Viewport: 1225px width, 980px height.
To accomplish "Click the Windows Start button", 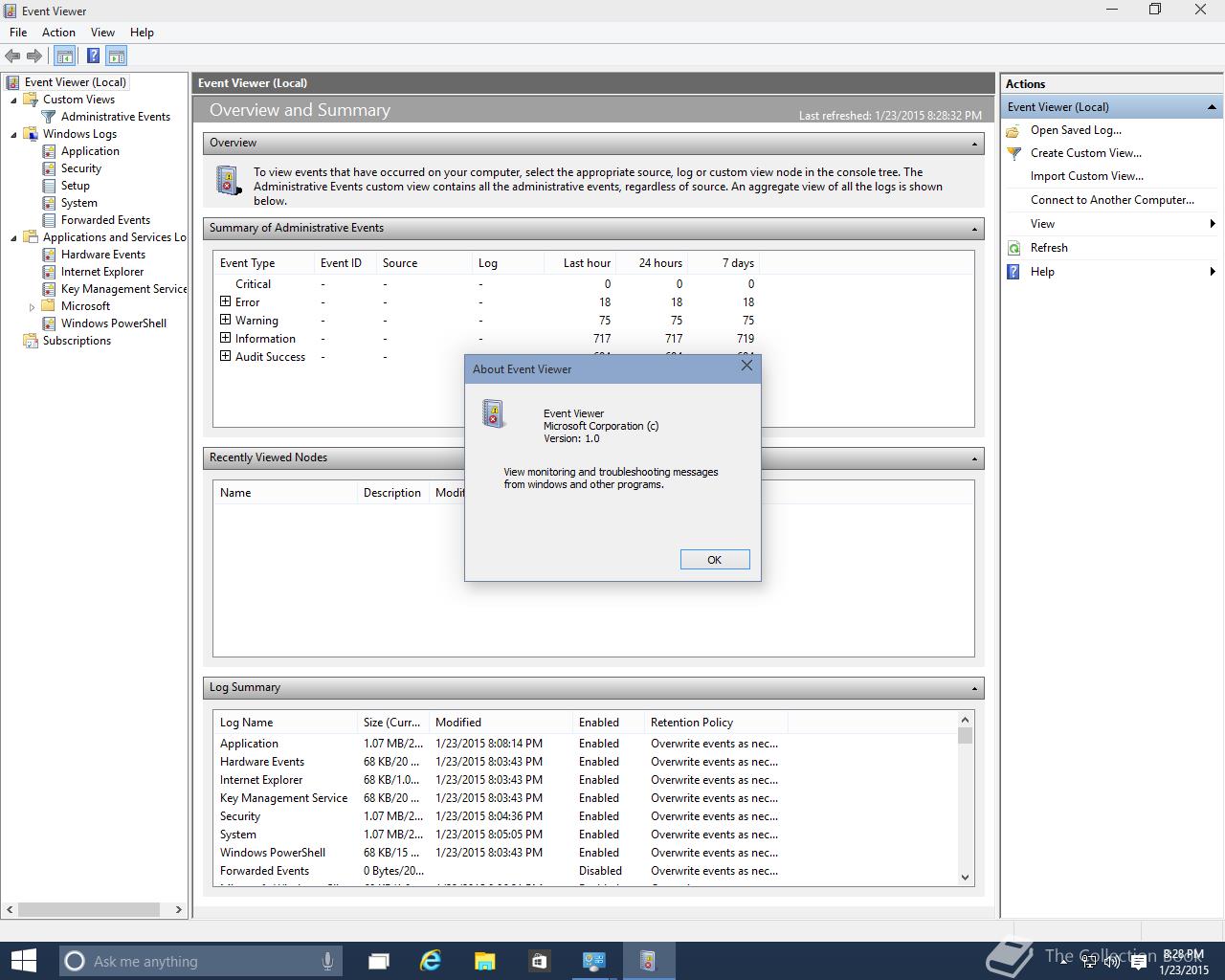I will (x=23, y=961).
